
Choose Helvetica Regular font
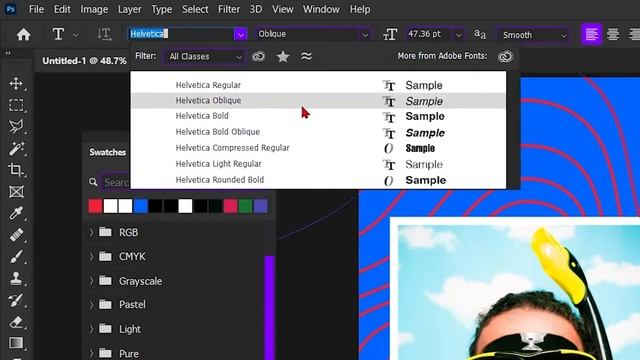(318, 85)
